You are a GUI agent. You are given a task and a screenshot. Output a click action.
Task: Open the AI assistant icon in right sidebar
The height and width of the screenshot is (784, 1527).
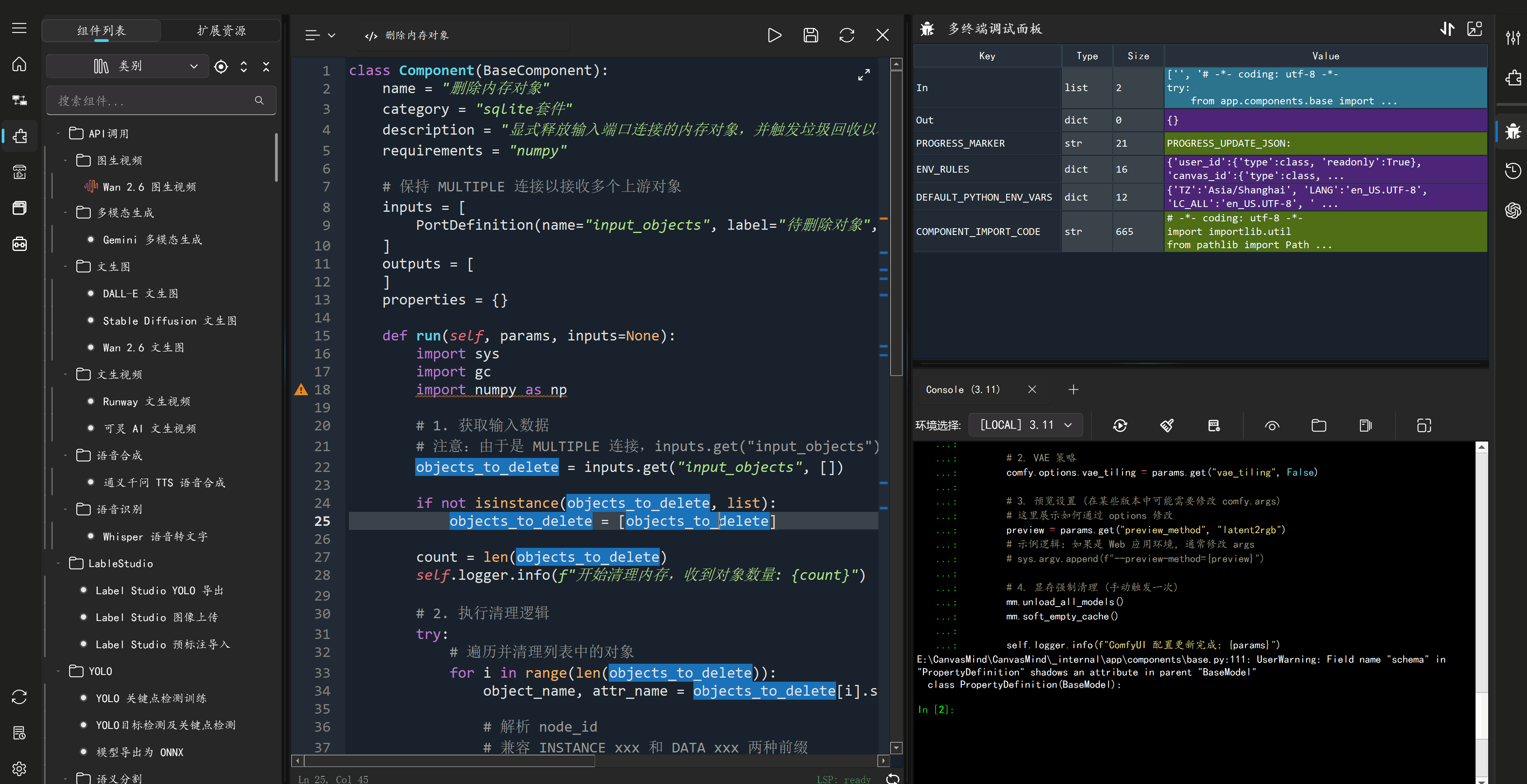point(1513,210)
